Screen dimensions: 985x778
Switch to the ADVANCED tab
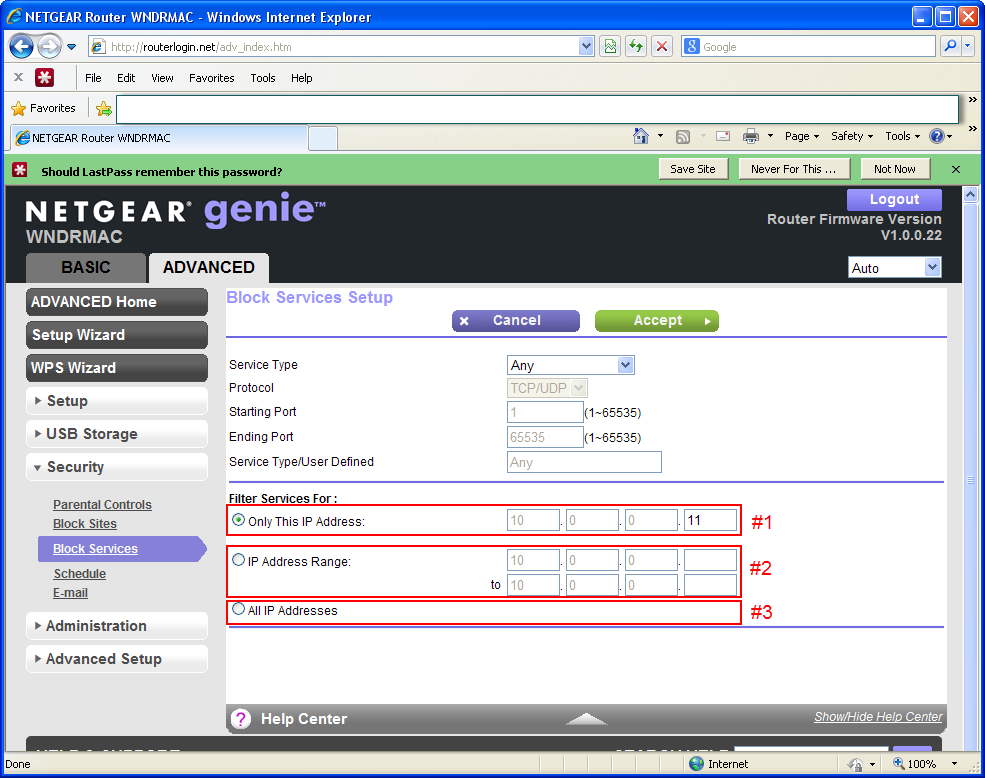[x=209, y=268]
